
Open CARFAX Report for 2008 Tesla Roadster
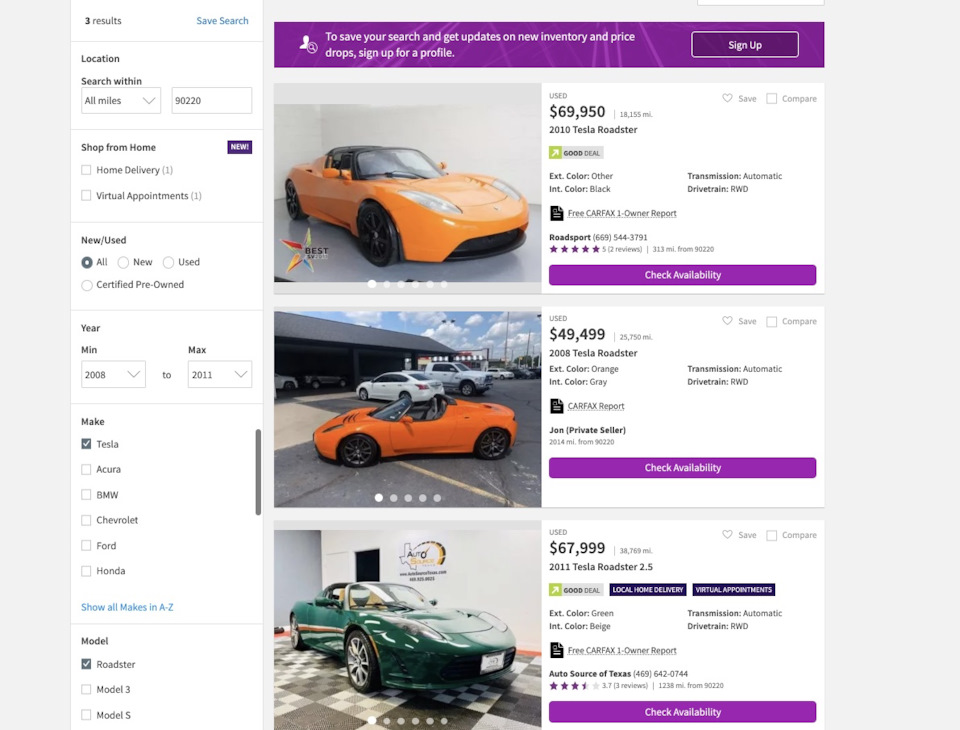596,406
